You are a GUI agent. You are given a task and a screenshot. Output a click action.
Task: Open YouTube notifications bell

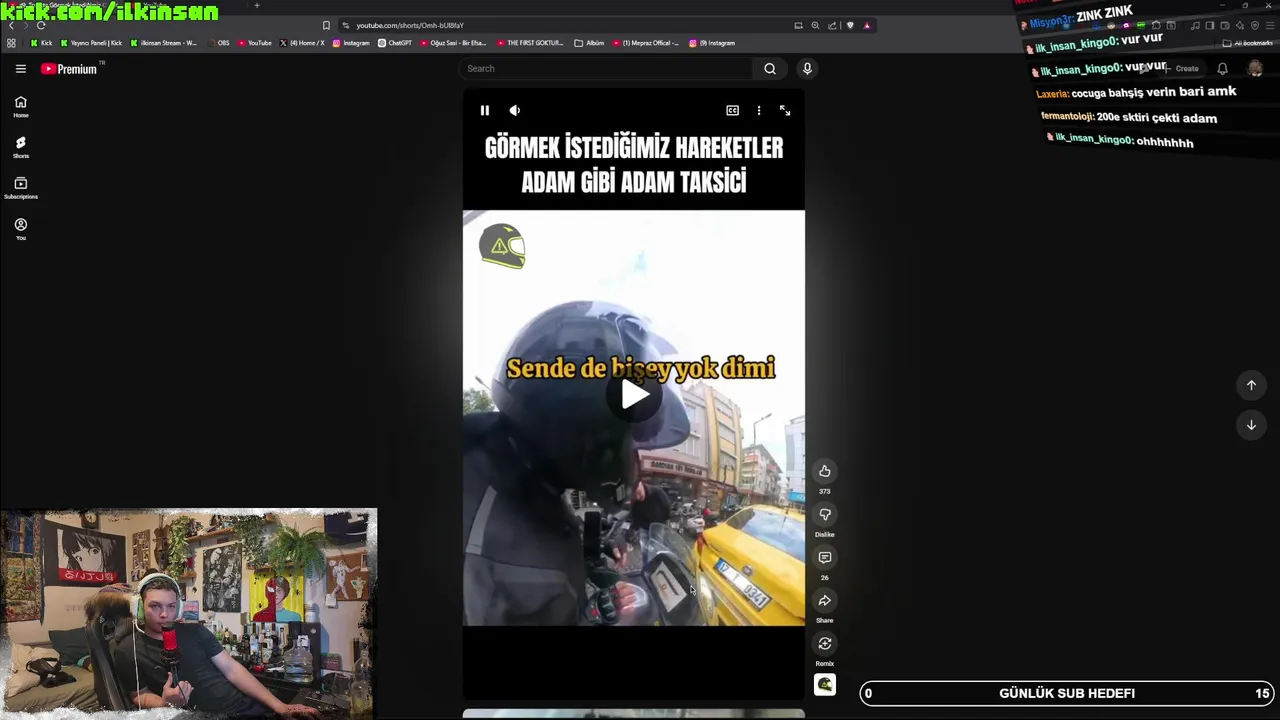tap(1222, 68)
